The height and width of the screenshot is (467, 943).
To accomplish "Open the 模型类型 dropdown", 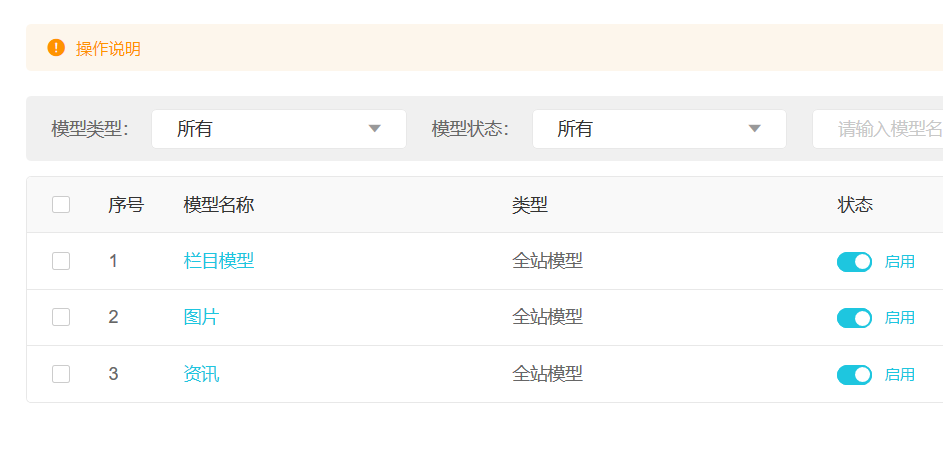I will (278, 129).
